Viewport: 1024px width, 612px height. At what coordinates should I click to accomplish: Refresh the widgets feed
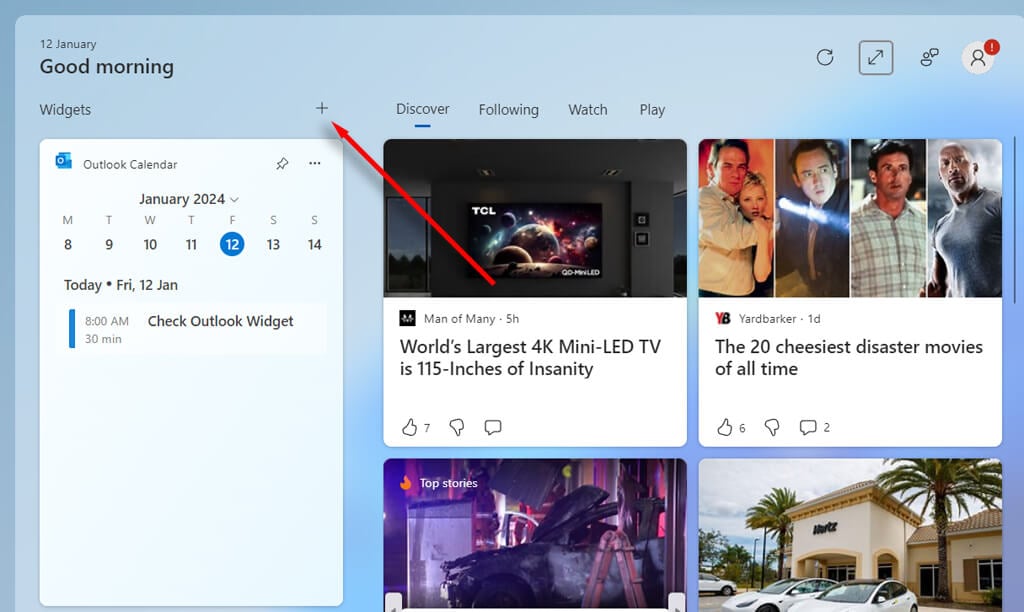pyautogui.click(x=825, y=57)
